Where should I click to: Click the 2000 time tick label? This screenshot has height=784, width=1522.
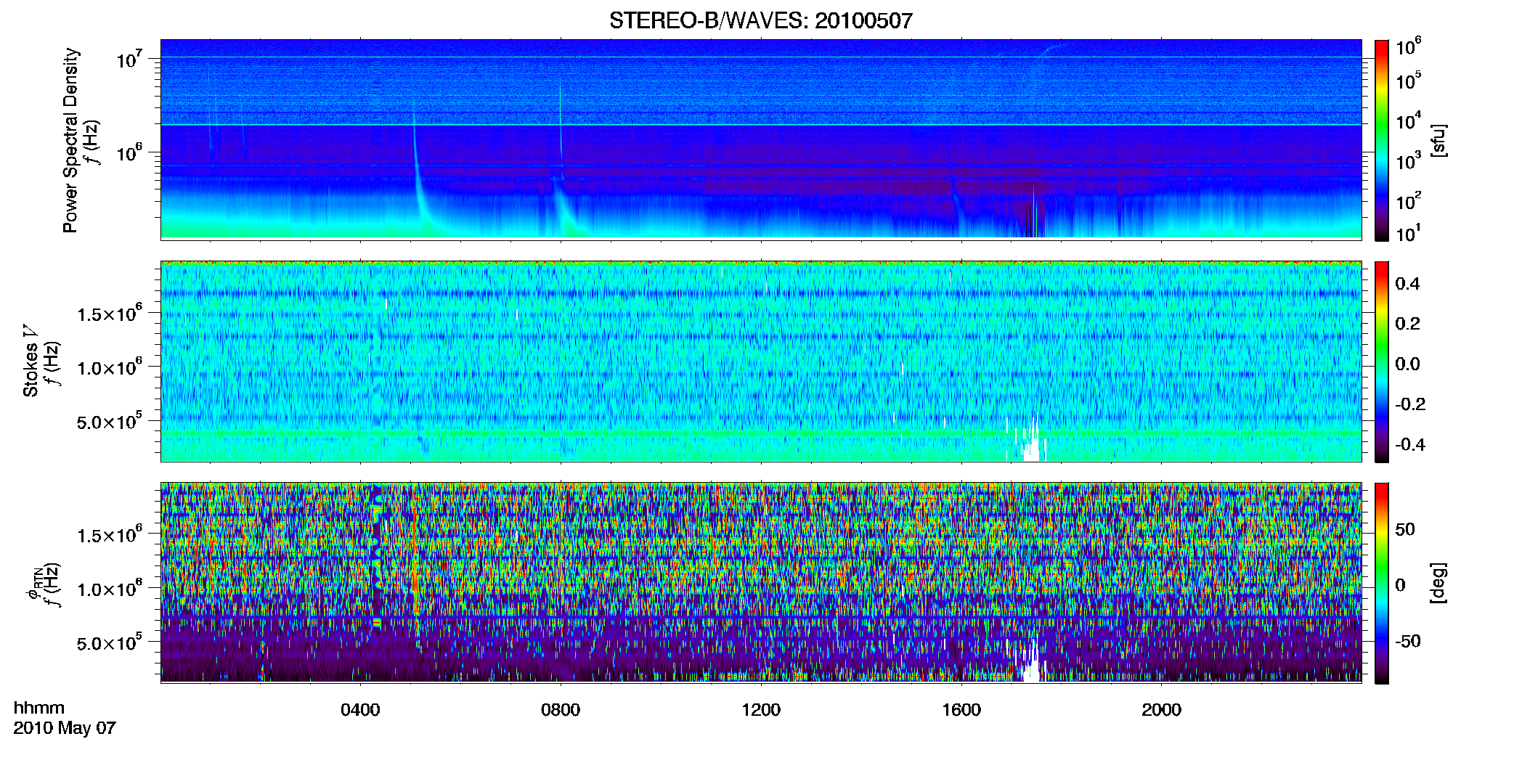pos(1161,709)
